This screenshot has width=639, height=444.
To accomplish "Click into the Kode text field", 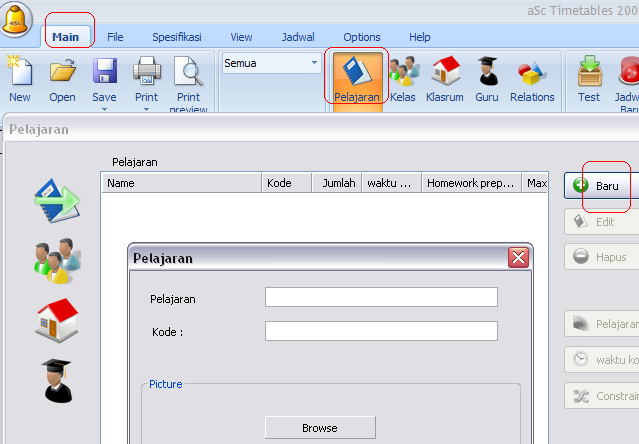I will [x=380, y=331].
